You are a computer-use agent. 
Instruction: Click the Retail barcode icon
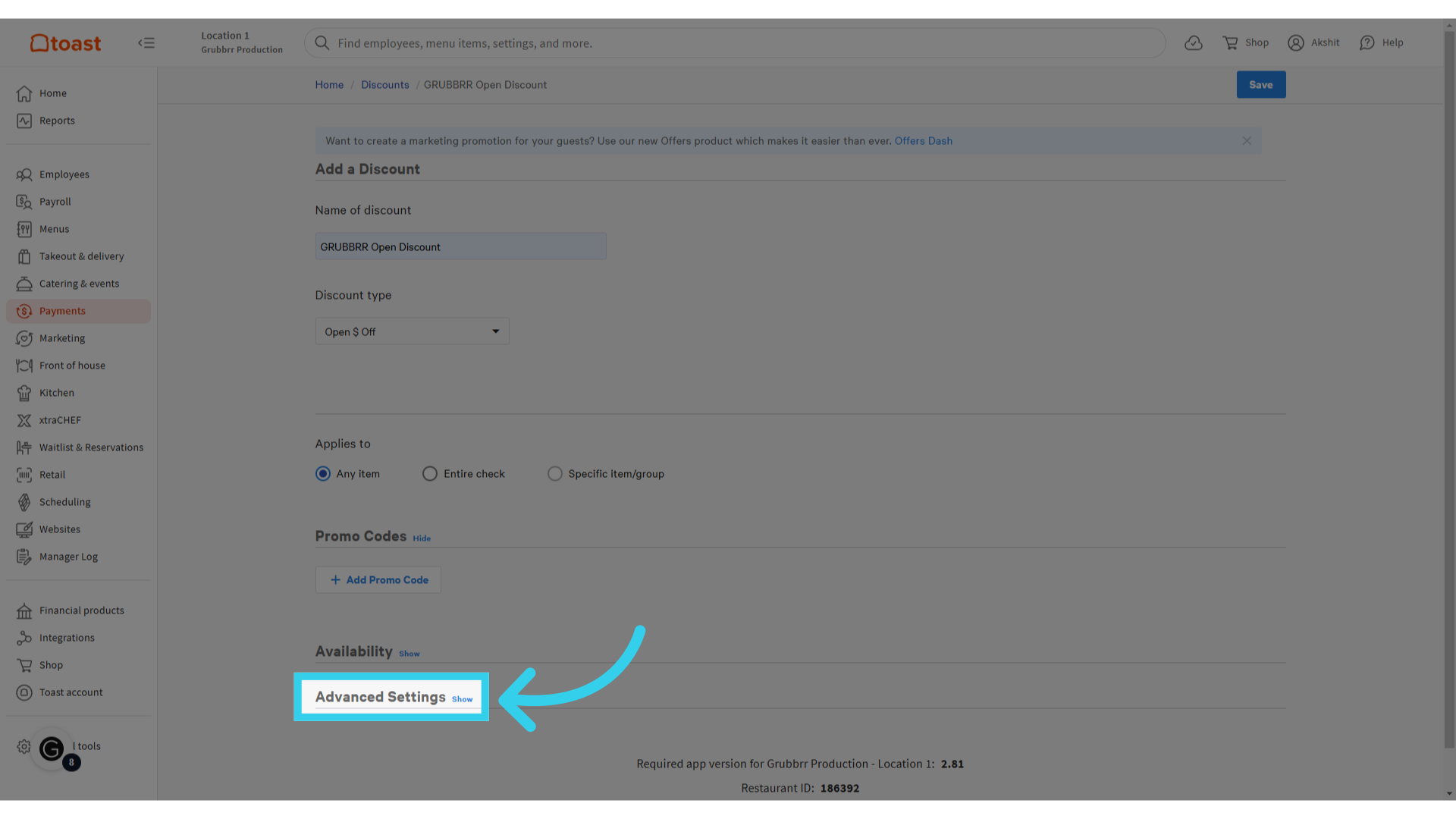[x=24, y=475]
